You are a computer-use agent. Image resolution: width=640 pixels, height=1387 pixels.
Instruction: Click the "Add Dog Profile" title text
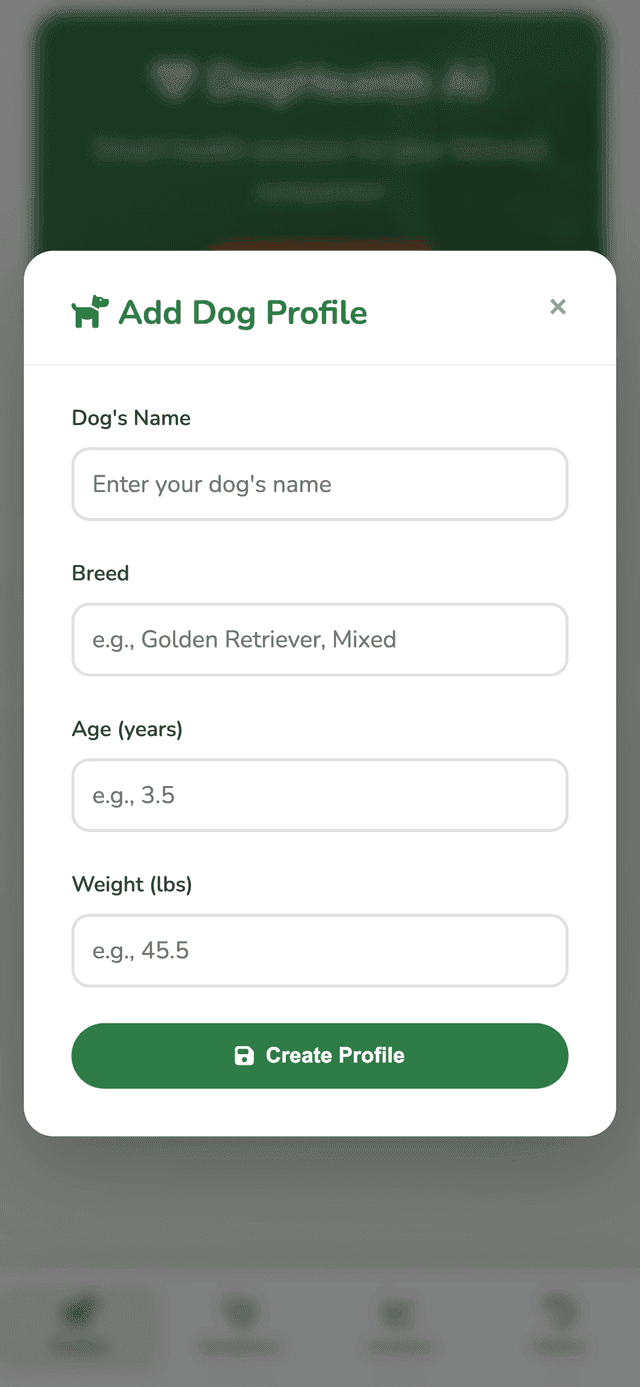[x=242, y=312]
